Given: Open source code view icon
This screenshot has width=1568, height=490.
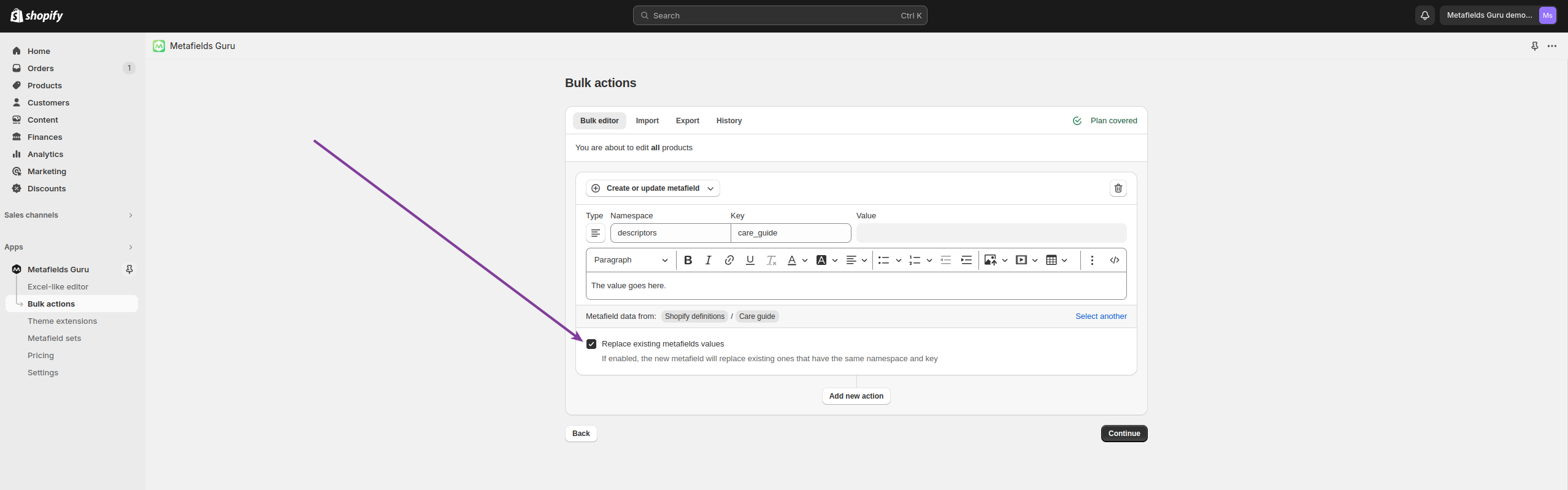Looking at the screenshot, I should (1115, 260).
